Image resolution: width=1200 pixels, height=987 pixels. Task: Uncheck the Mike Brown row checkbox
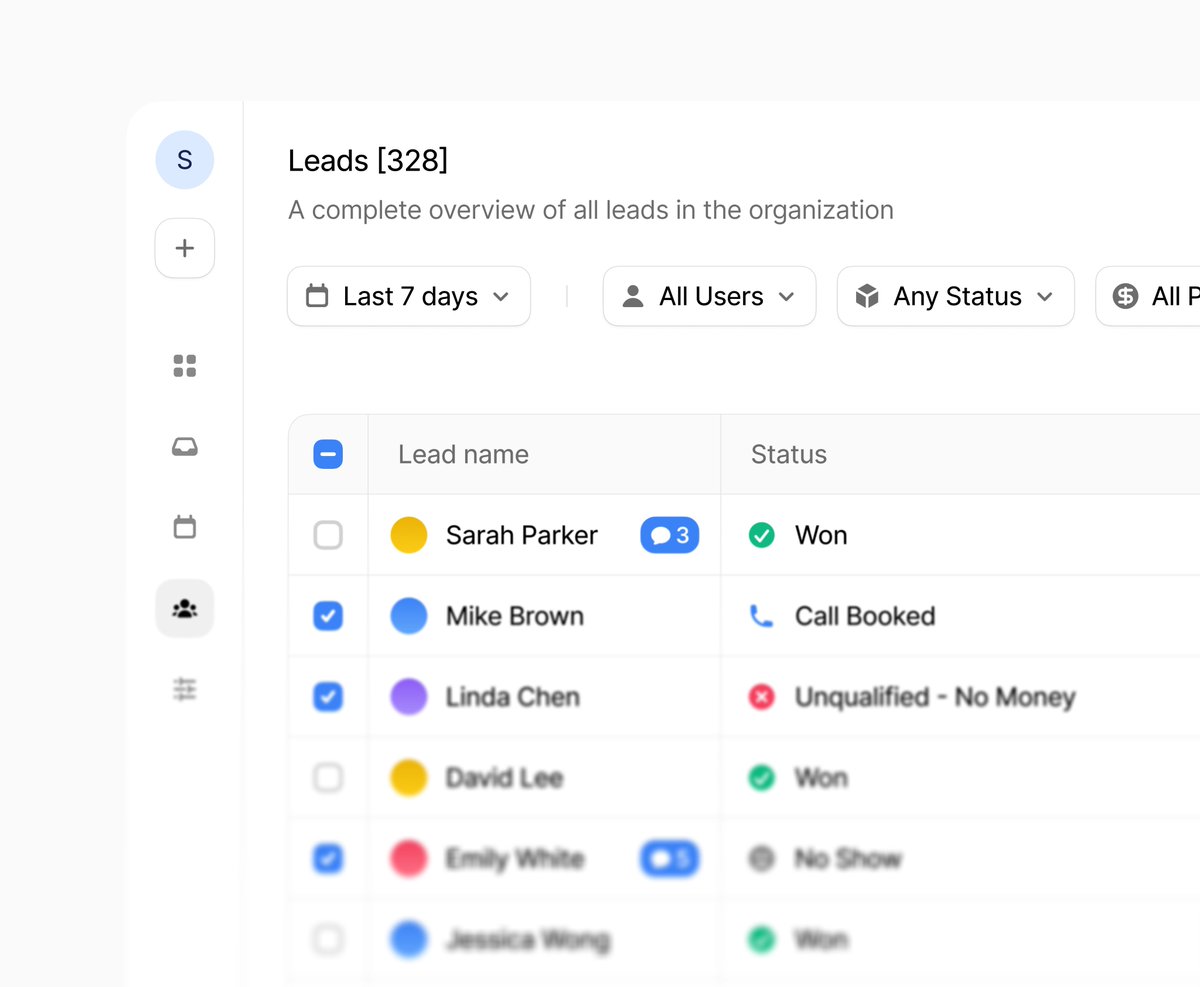[328, 616]
